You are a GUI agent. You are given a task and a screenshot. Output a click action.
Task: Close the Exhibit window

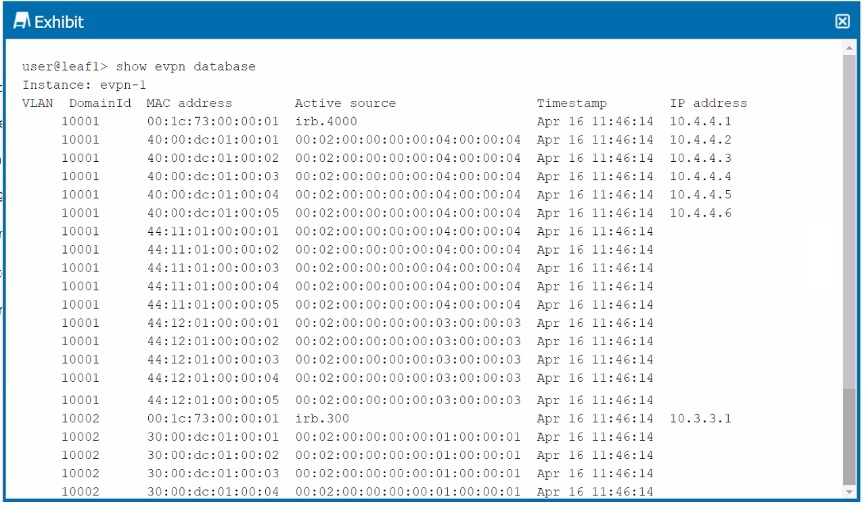tap(842, 21)
